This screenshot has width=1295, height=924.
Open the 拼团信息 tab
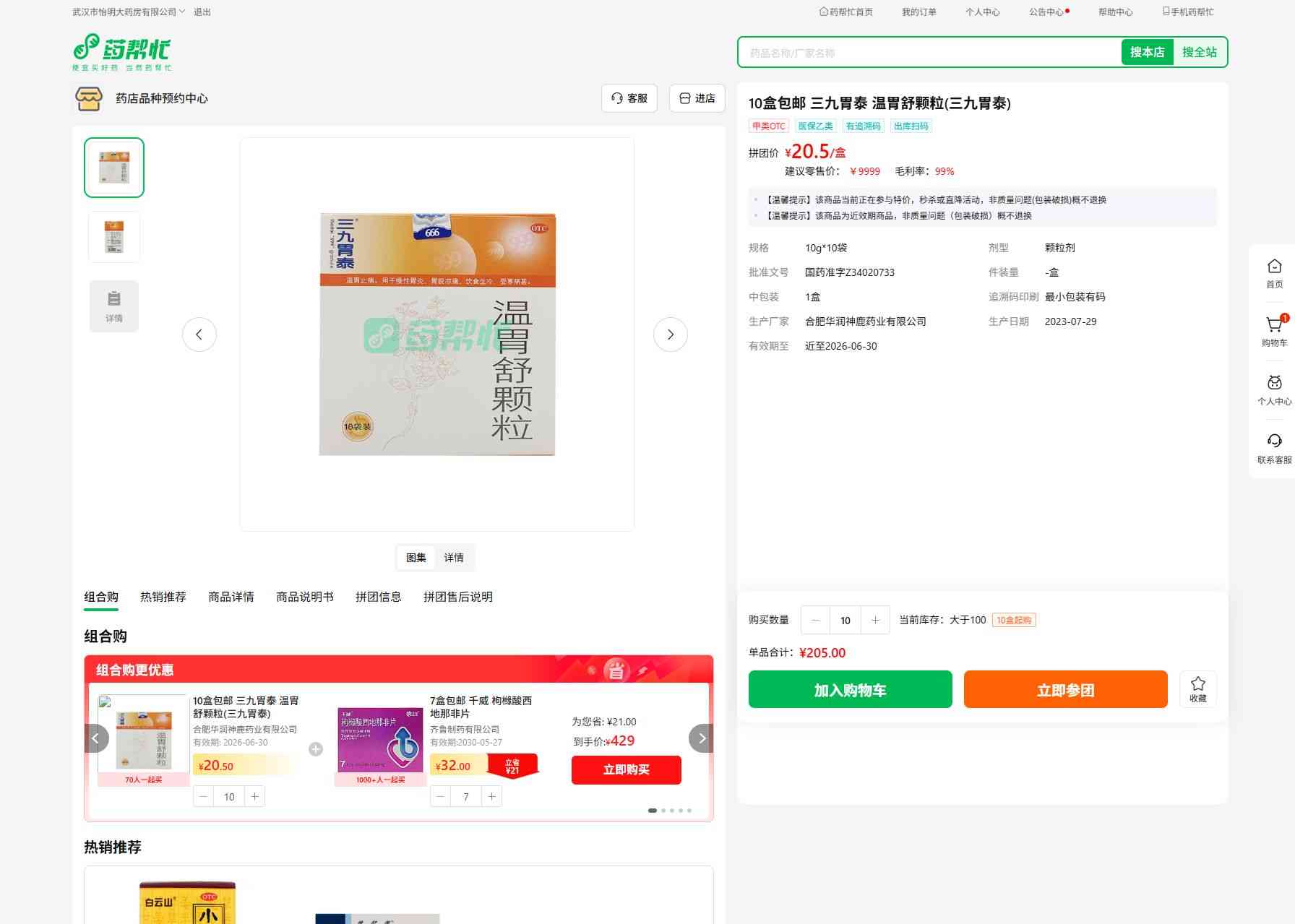pyautogui.click(x=378, y=597)
